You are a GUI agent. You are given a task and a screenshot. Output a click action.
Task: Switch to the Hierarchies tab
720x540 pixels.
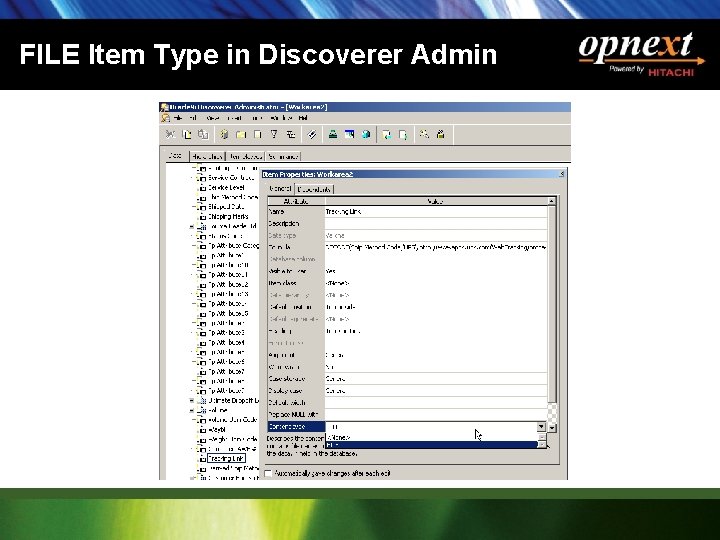207,156
